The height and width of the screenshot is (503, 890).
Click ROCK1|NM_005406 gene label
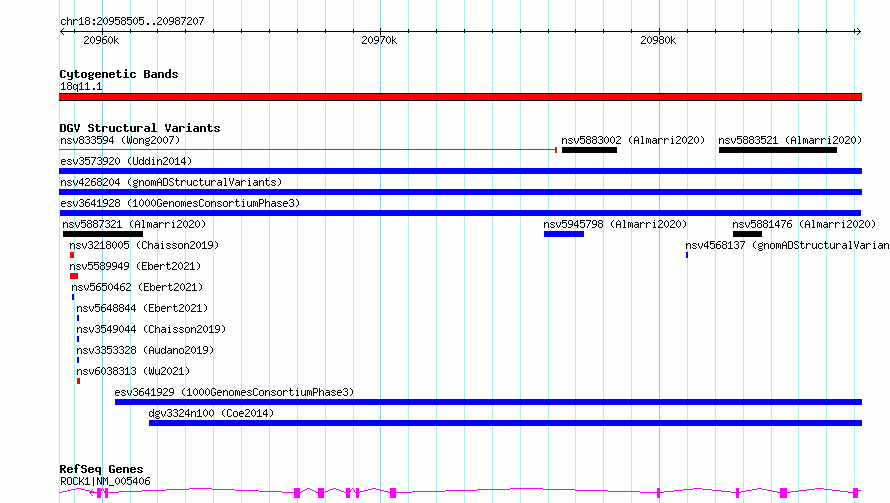(105, 481)
